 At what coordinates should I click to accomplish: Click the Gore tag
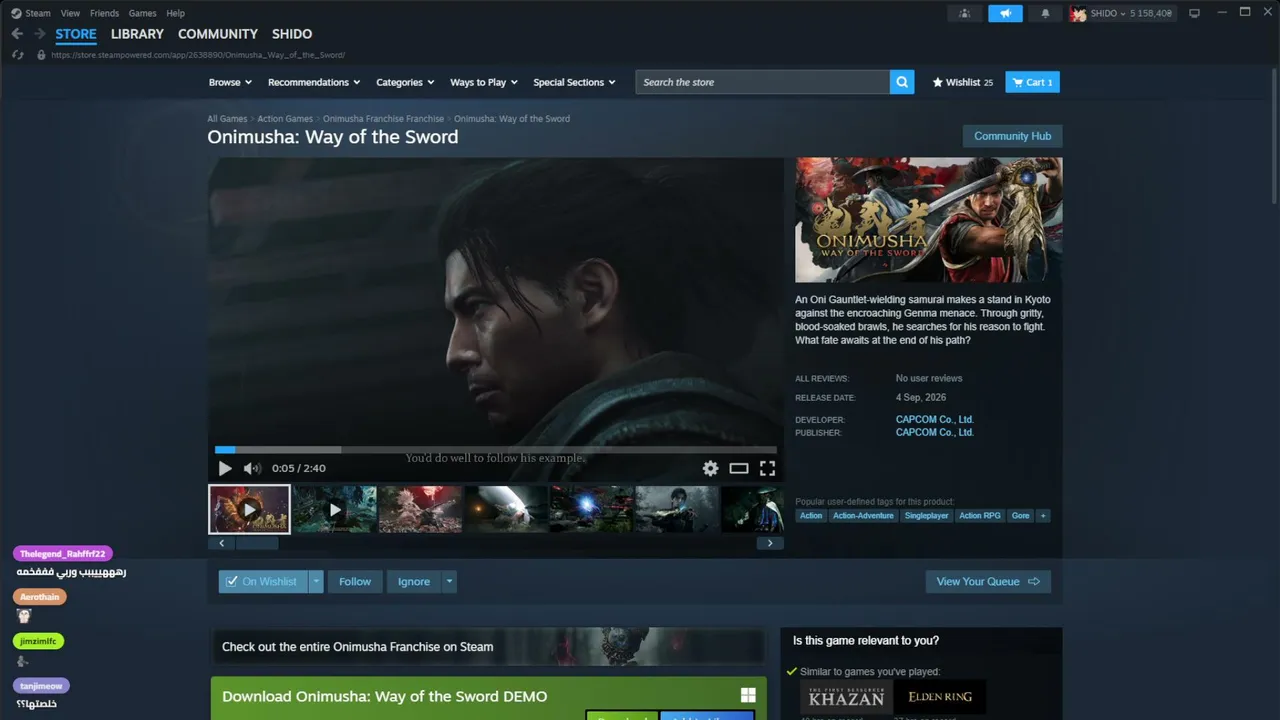point(1020,516)
